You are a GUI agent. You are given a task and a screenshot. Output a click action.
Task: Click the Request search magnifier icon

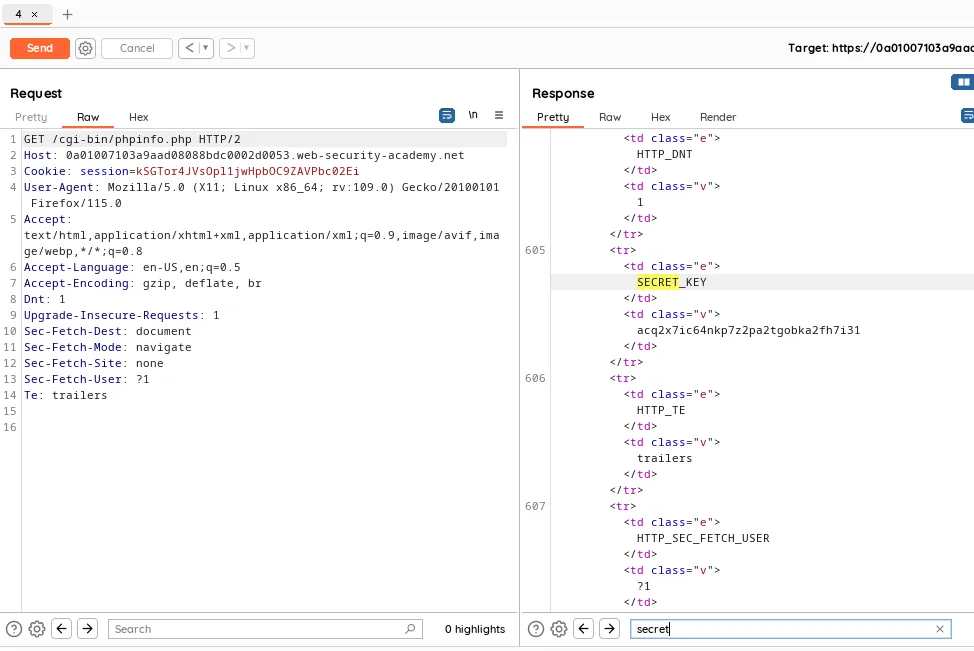click(410, 629)
